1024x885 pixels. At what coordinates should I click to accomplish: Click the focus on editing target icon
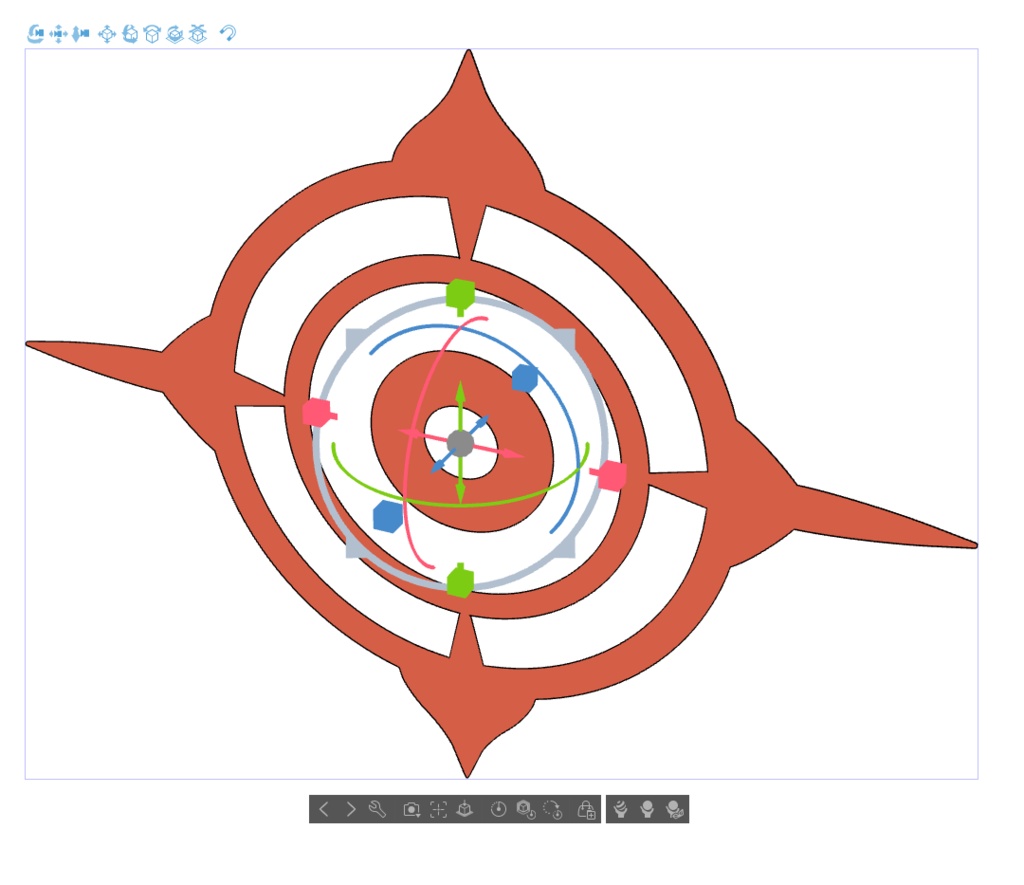pos(438,810)
